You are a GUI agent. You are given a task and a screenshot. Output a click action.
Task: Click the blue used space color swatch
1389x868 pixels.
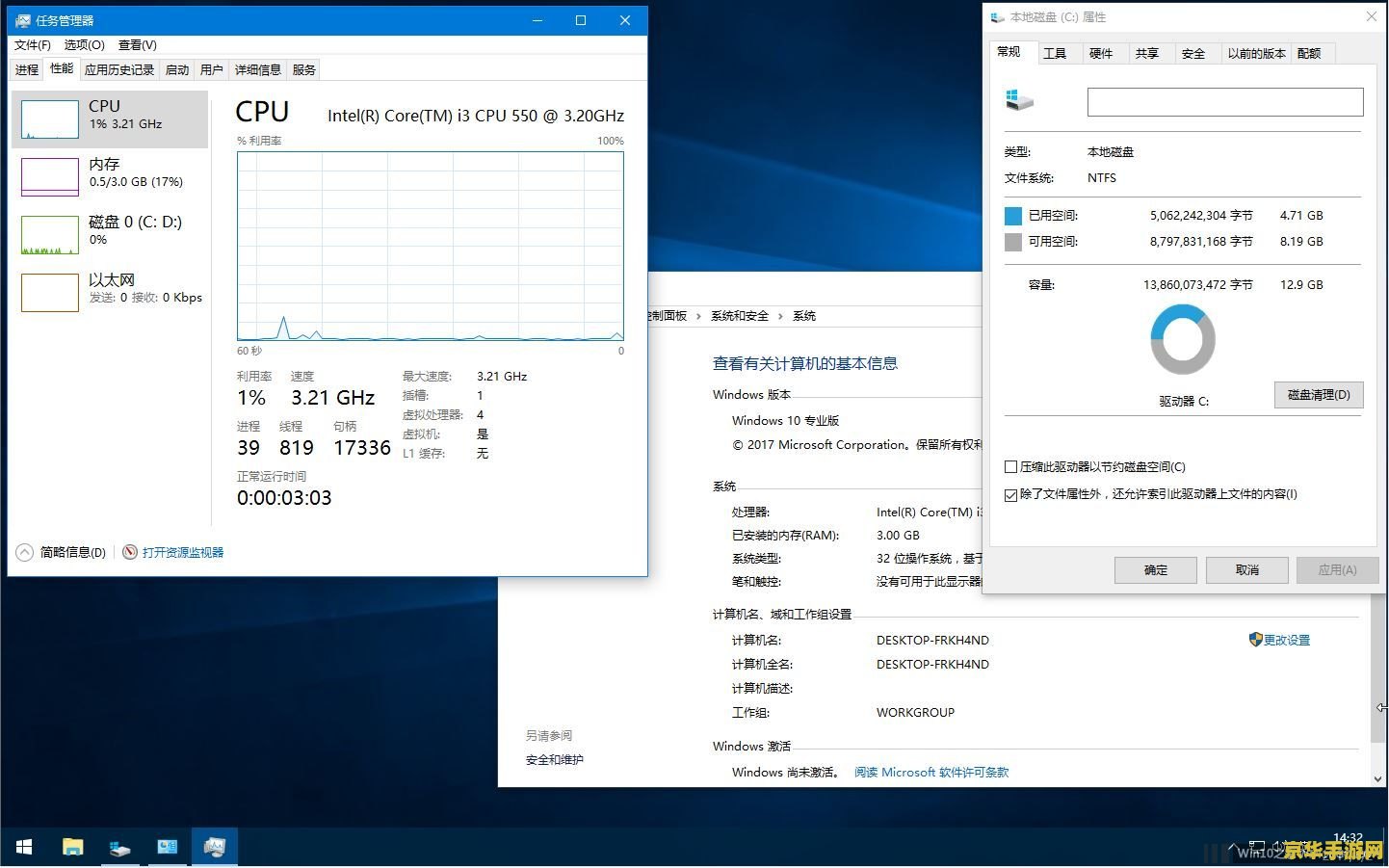[1012, 216]
